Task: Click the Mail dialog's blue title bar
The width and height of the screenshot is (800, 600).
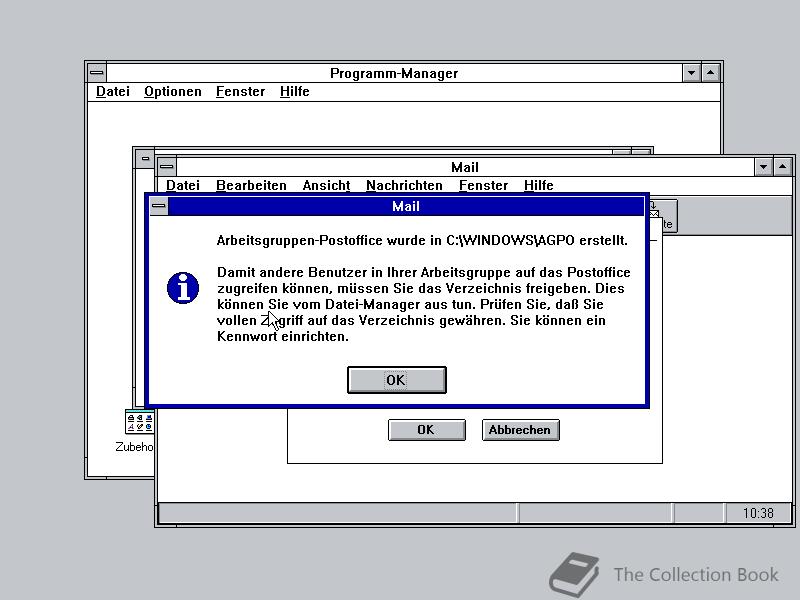Action: coord(406,206)
